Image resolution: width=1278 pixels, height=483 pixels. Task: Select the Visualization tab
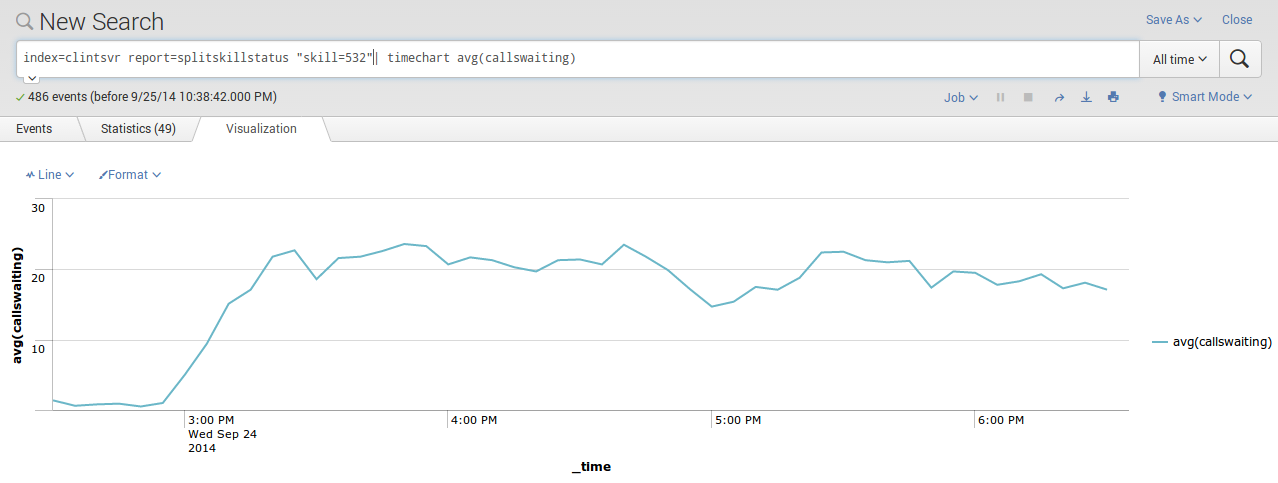pyautogui.click(x=261, y=129)
